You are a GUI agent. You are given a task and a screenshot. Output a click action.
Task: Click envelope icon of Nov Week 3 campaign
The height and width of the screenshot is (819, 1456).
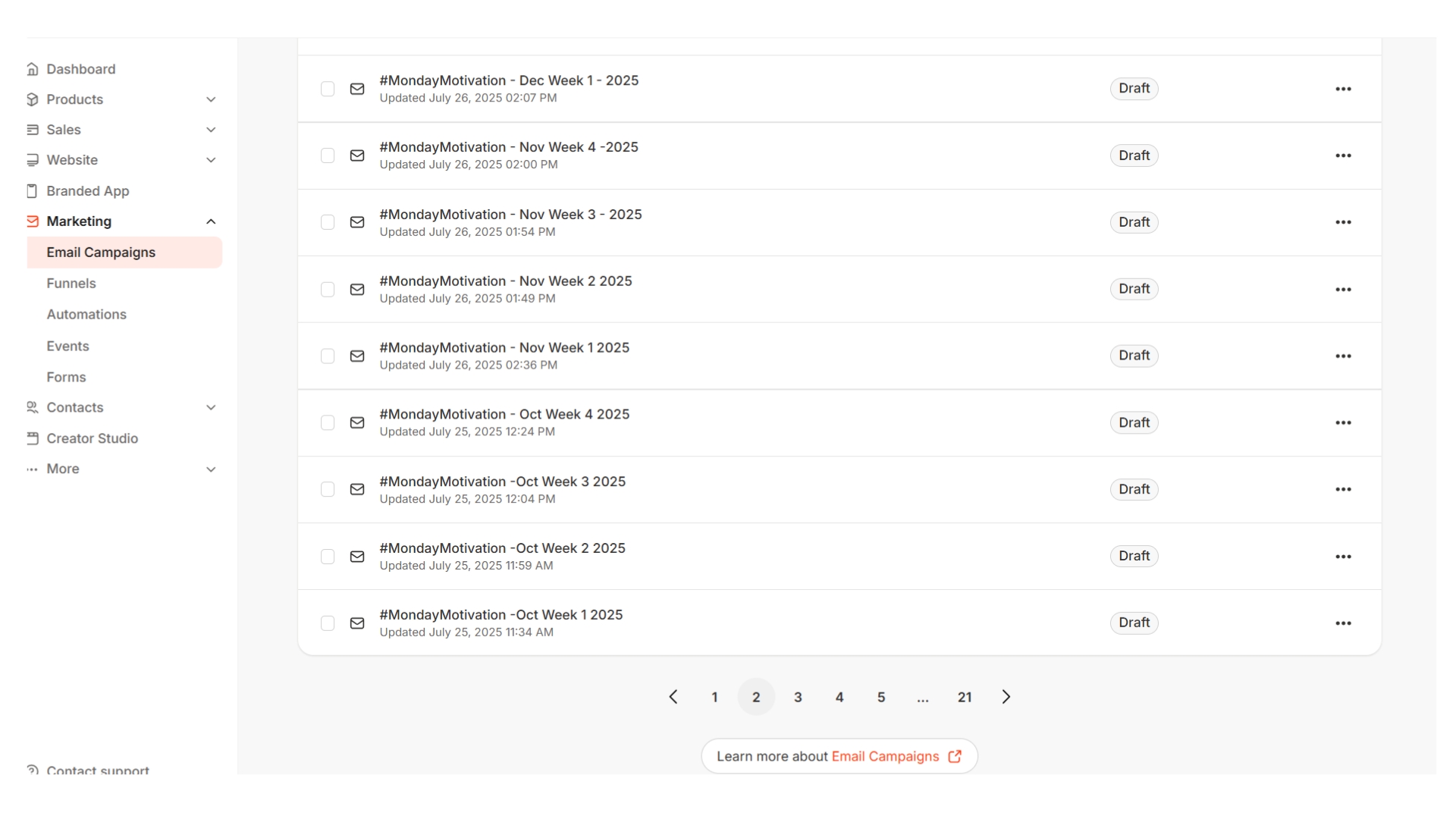point(357,222)
